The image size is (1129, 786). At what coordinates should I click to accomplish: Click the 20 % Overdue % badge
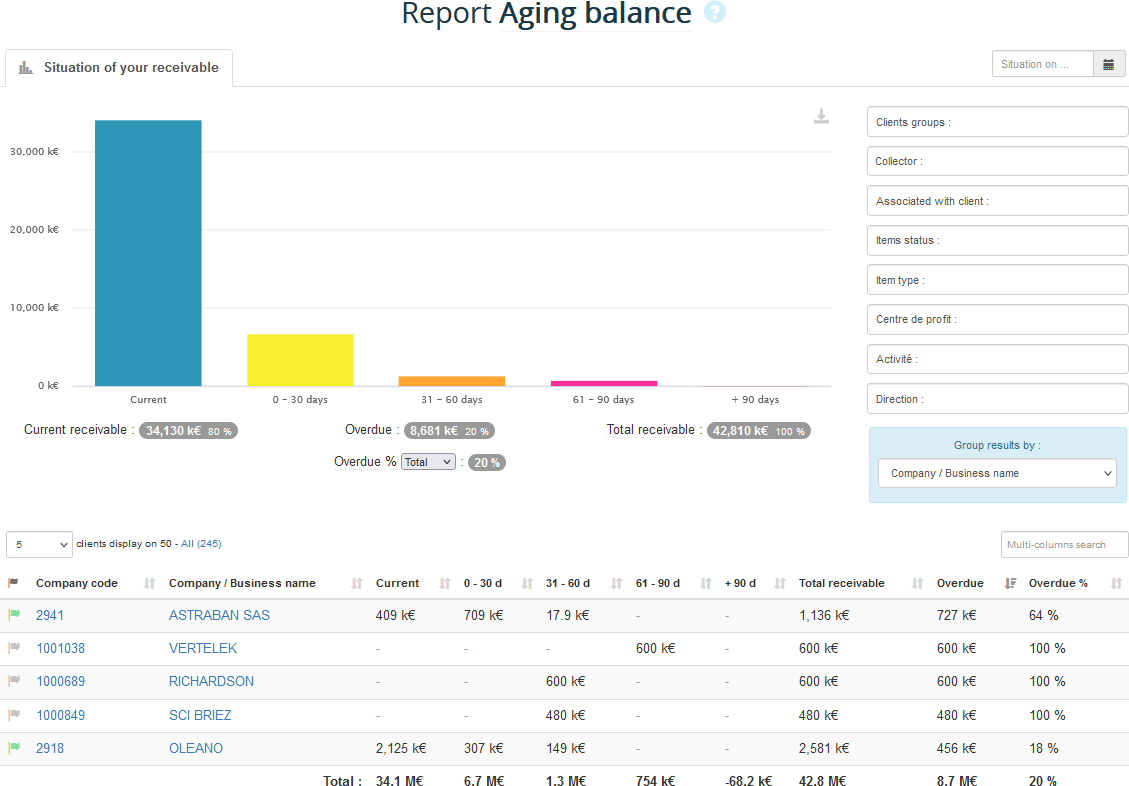[x=487, y=462]
